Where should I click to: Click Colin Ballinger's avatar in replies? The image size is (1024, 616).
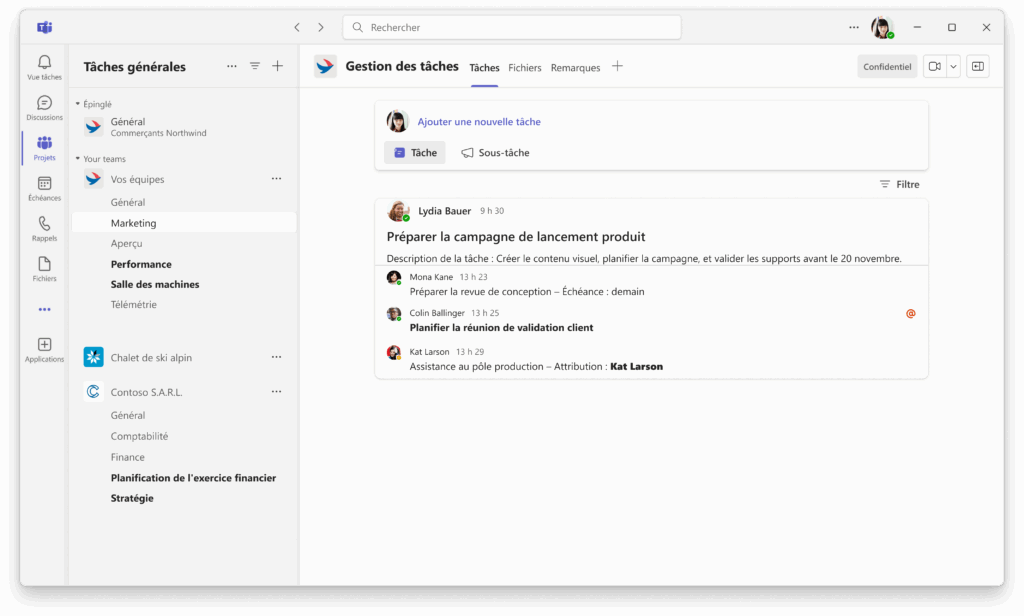394,314
